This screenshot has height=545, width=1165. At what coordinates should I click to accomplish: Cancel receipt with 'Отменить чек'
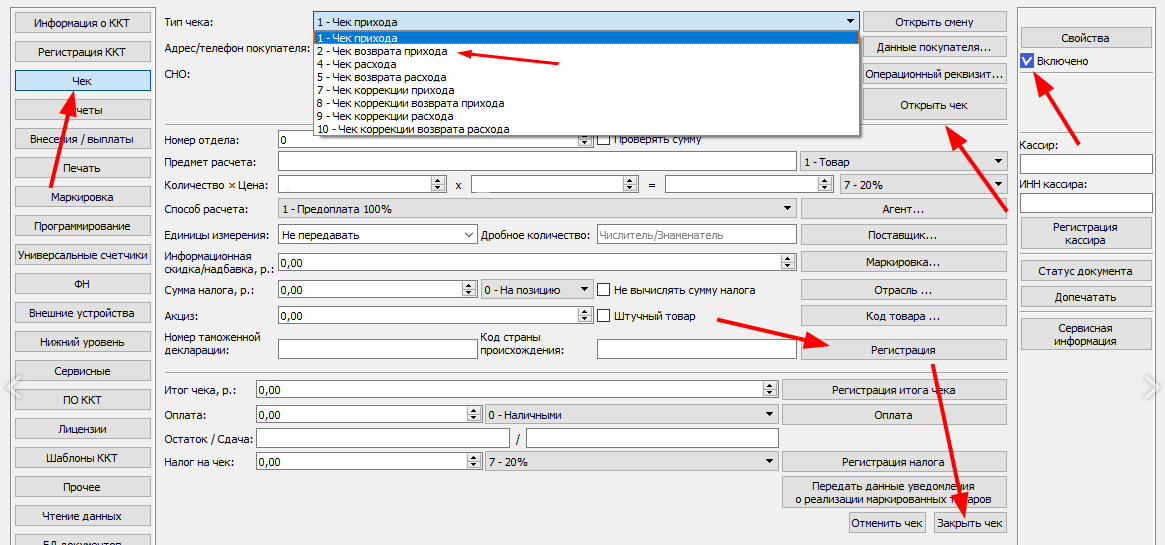(x=887, y=523)
